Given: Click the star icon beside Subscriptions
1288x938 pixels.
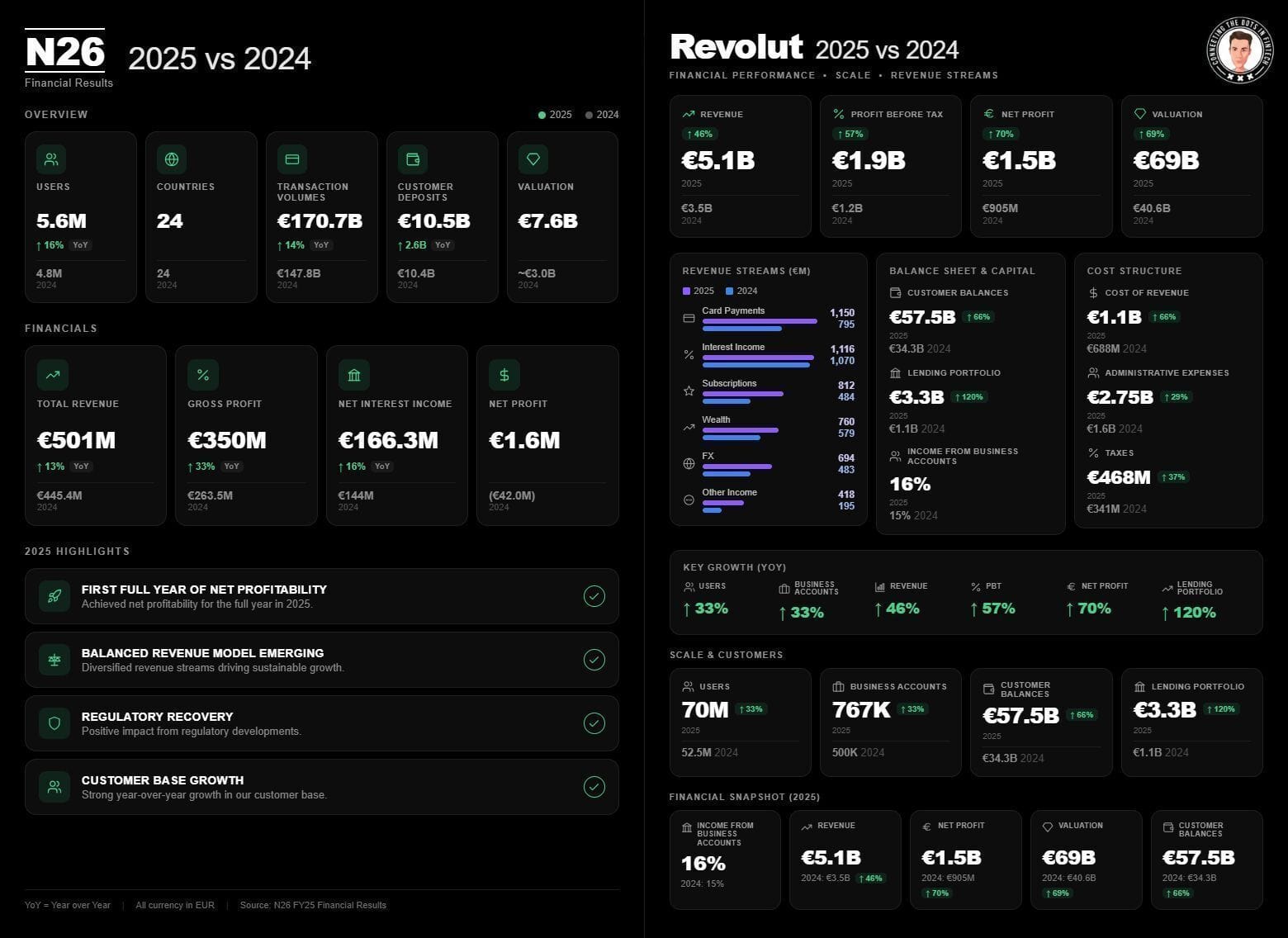Looking at the screenshot, I should pos(689,391).
